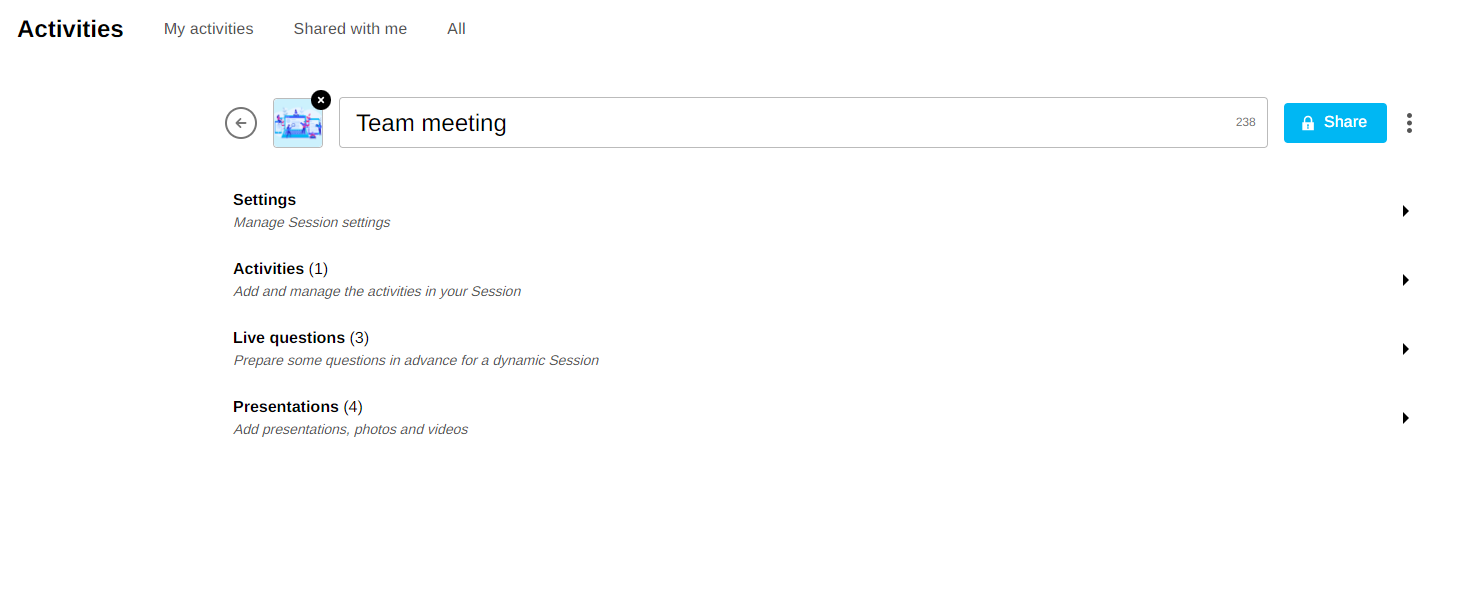Open the Live questions (3) section

(x=300, y=338)
